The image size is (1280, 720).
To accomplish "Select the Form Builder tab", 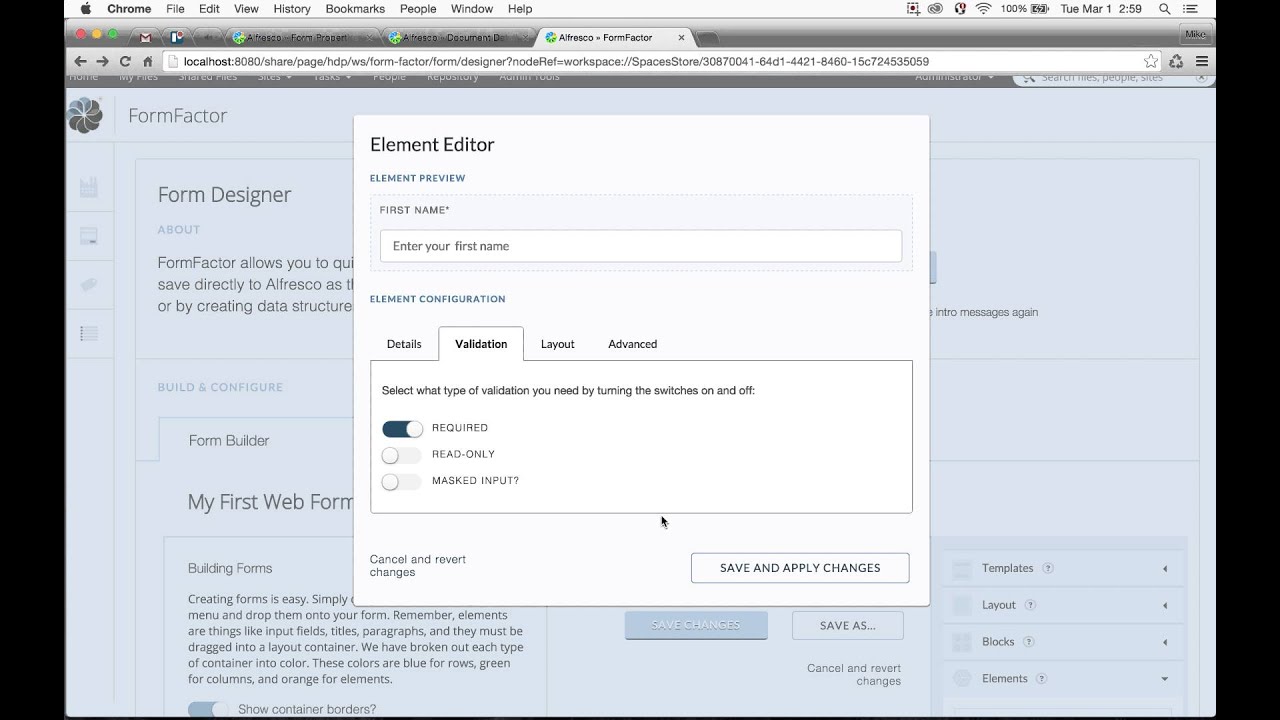I will (x=229, y=440).
